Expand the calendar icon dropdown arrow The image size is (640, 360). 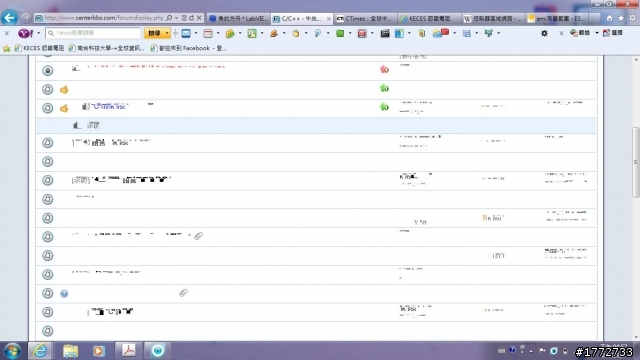click(218, 33)
